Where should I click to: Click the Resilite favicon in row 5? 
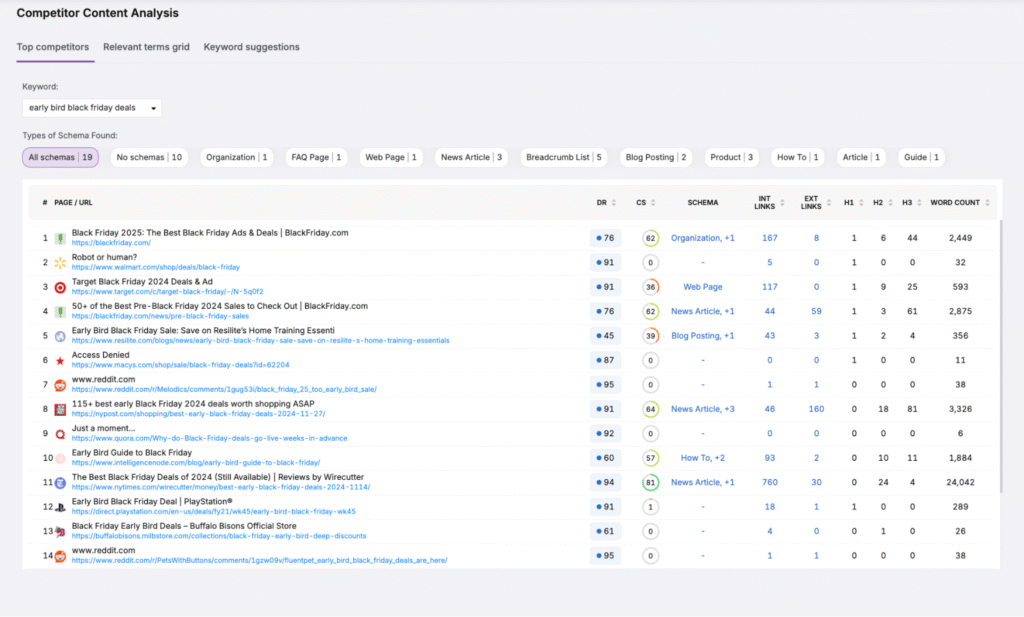(60, 336)
